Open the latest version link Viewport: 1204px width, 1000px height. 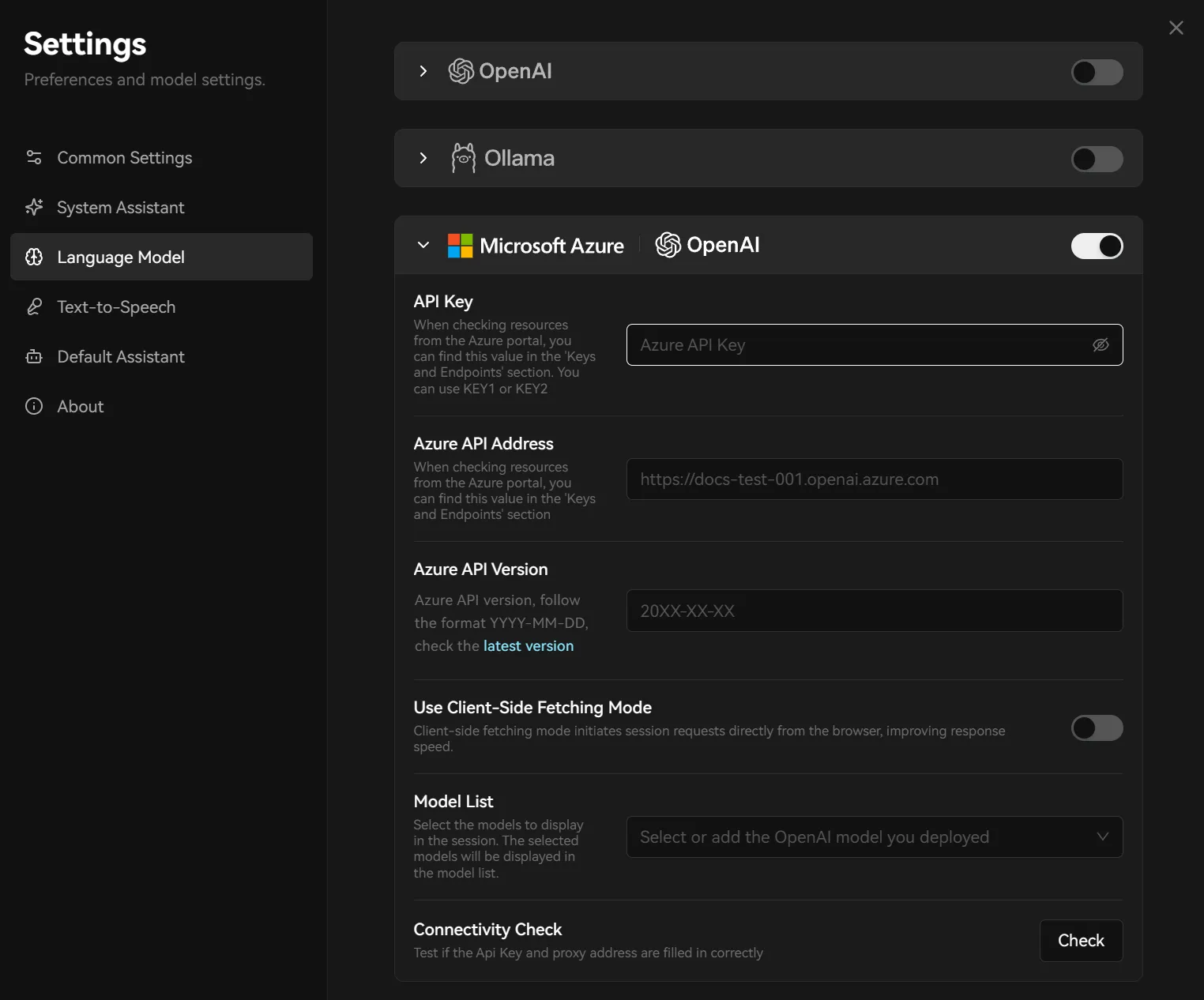[x=528, y=645]
